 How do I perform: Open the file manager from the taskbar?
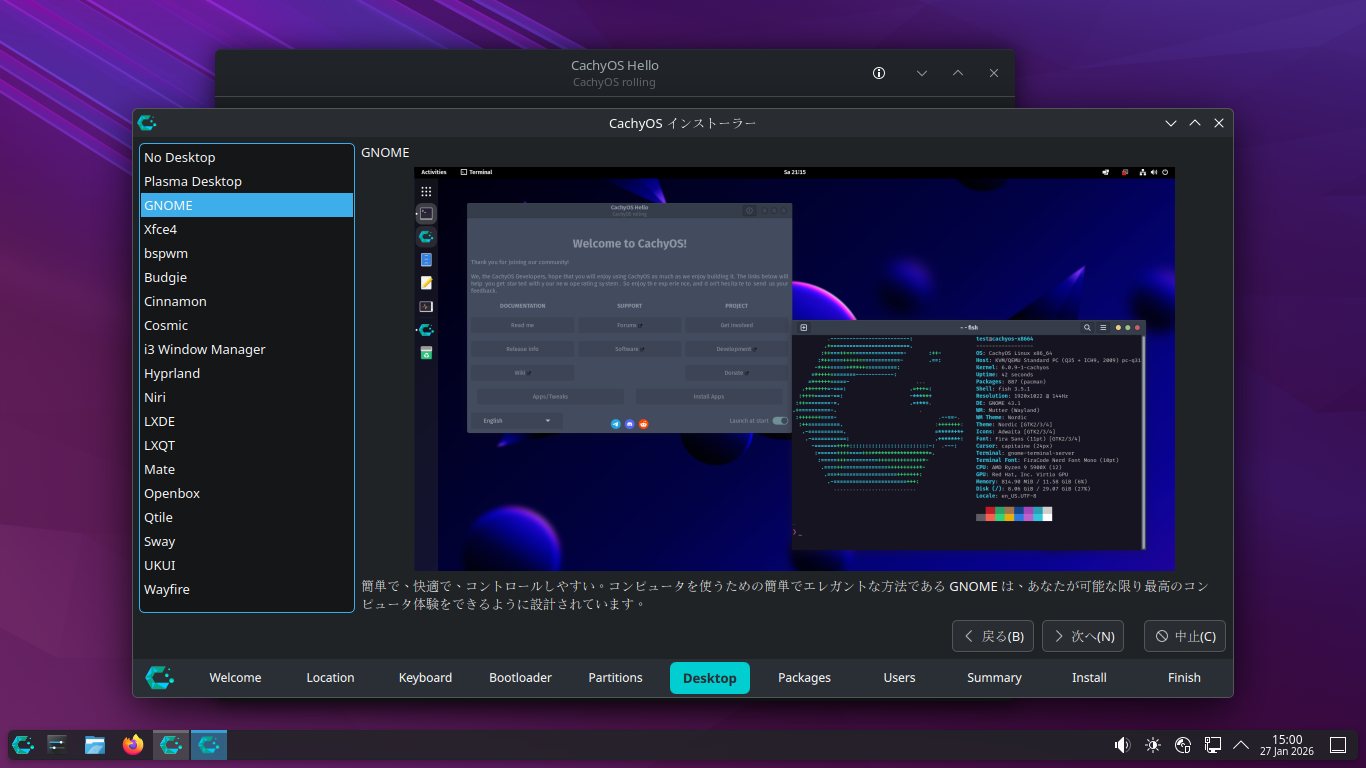tap(95, 745)
